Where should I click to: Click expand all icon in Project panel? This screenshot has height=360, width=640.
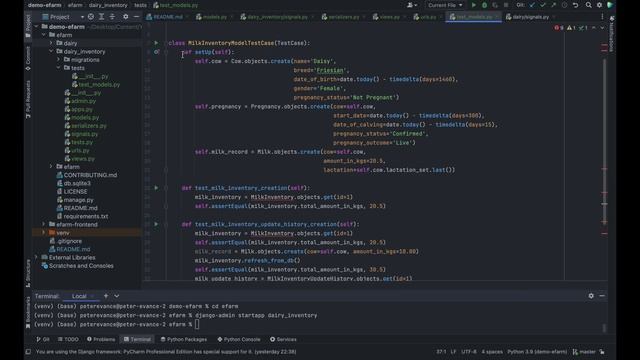(101, 17)
